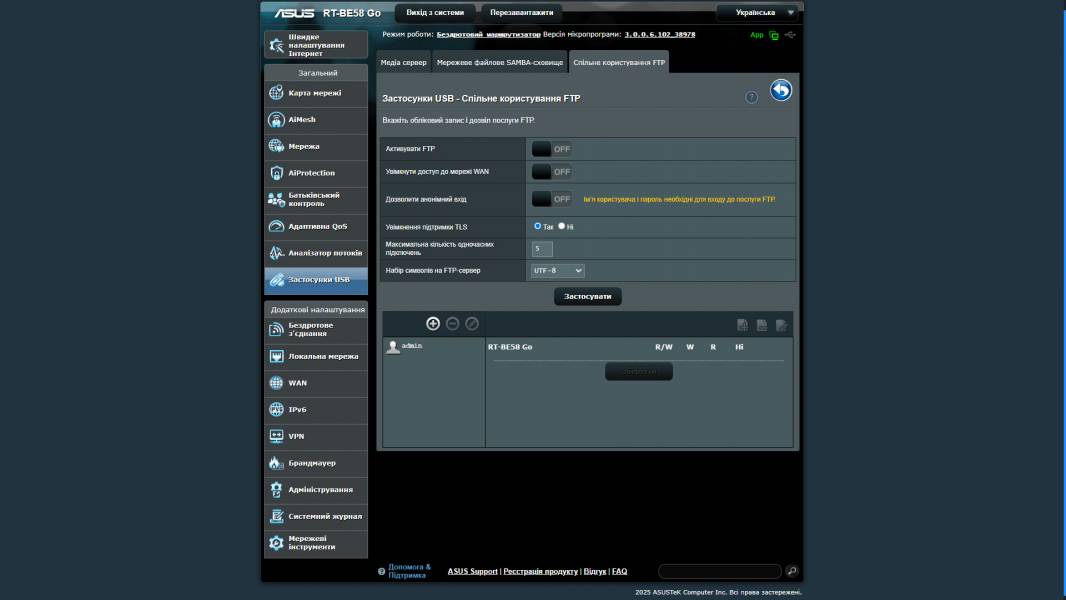Click the firmware version link
This screenshot has width=1066, height=600.
[x=659, y=34]
